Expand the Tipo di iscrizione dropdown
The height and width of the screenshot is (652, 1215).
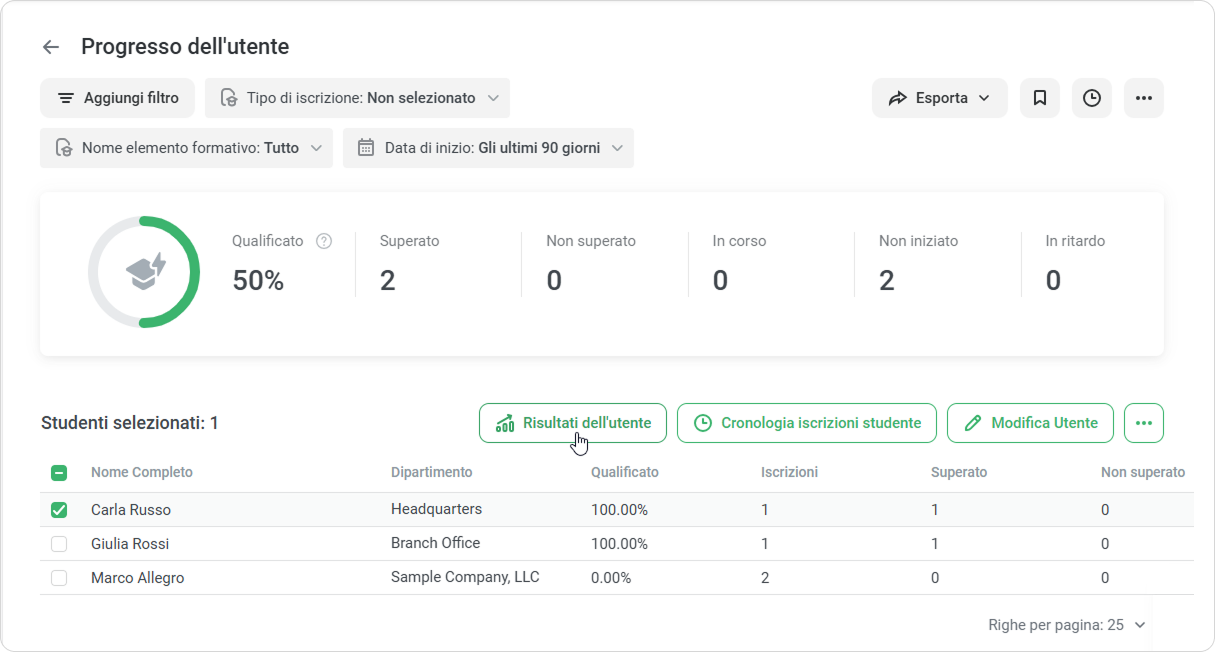[x=358, y=98]
